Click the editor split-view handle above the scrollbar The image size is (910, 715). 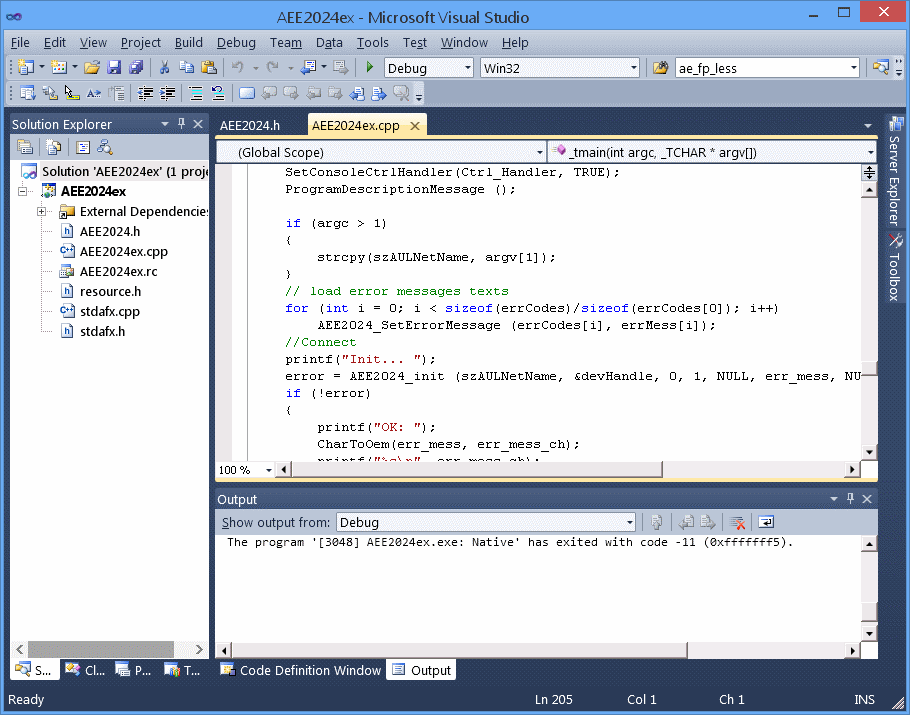click(x=869, y=172)
